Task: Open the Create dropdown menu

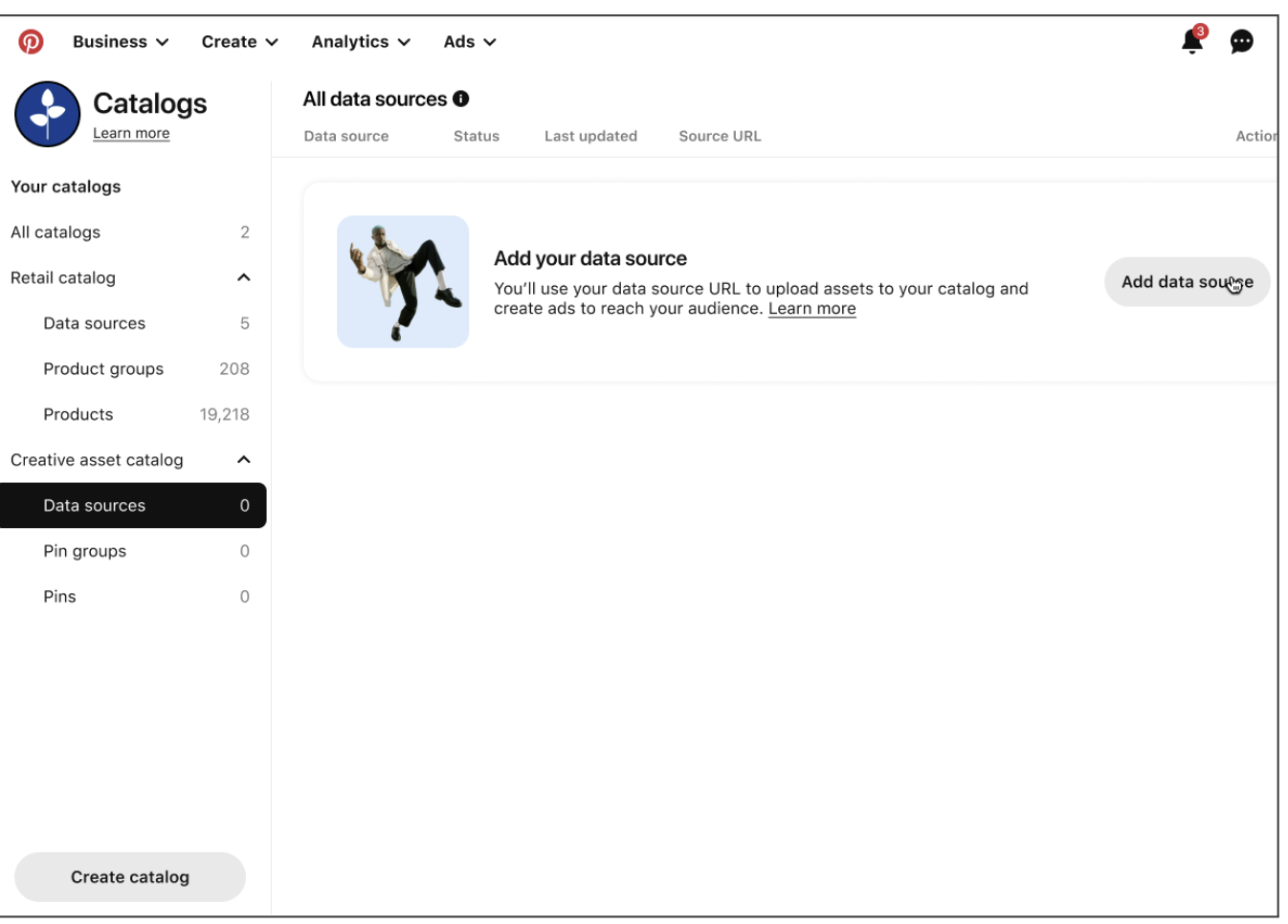Action: pos(240,42)
